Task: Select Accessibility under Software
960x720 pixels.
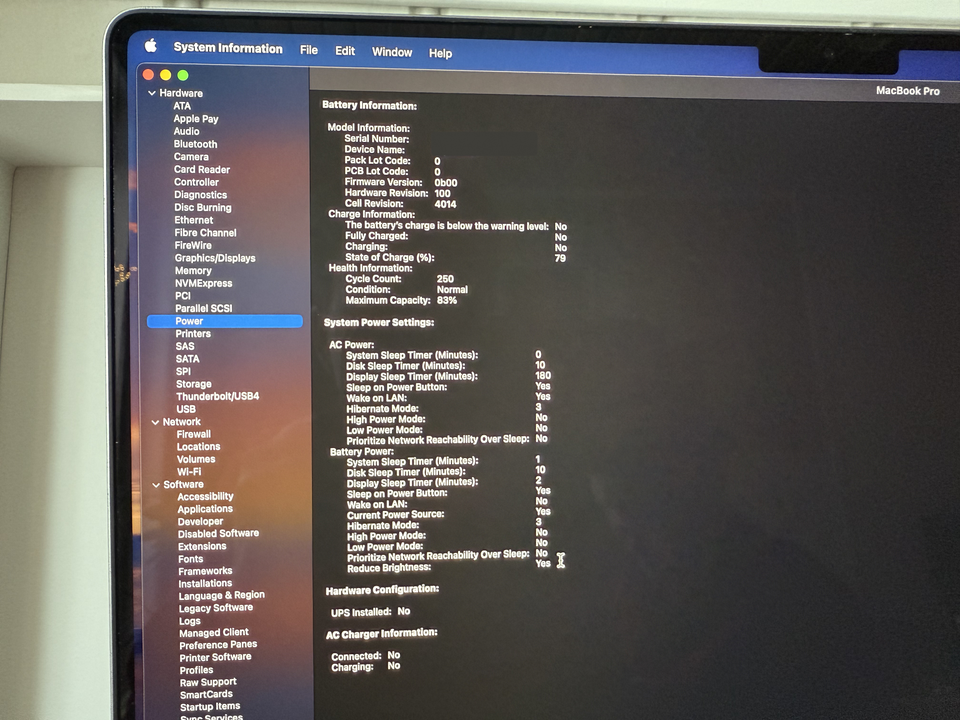Action: click(x=205, y=497)
